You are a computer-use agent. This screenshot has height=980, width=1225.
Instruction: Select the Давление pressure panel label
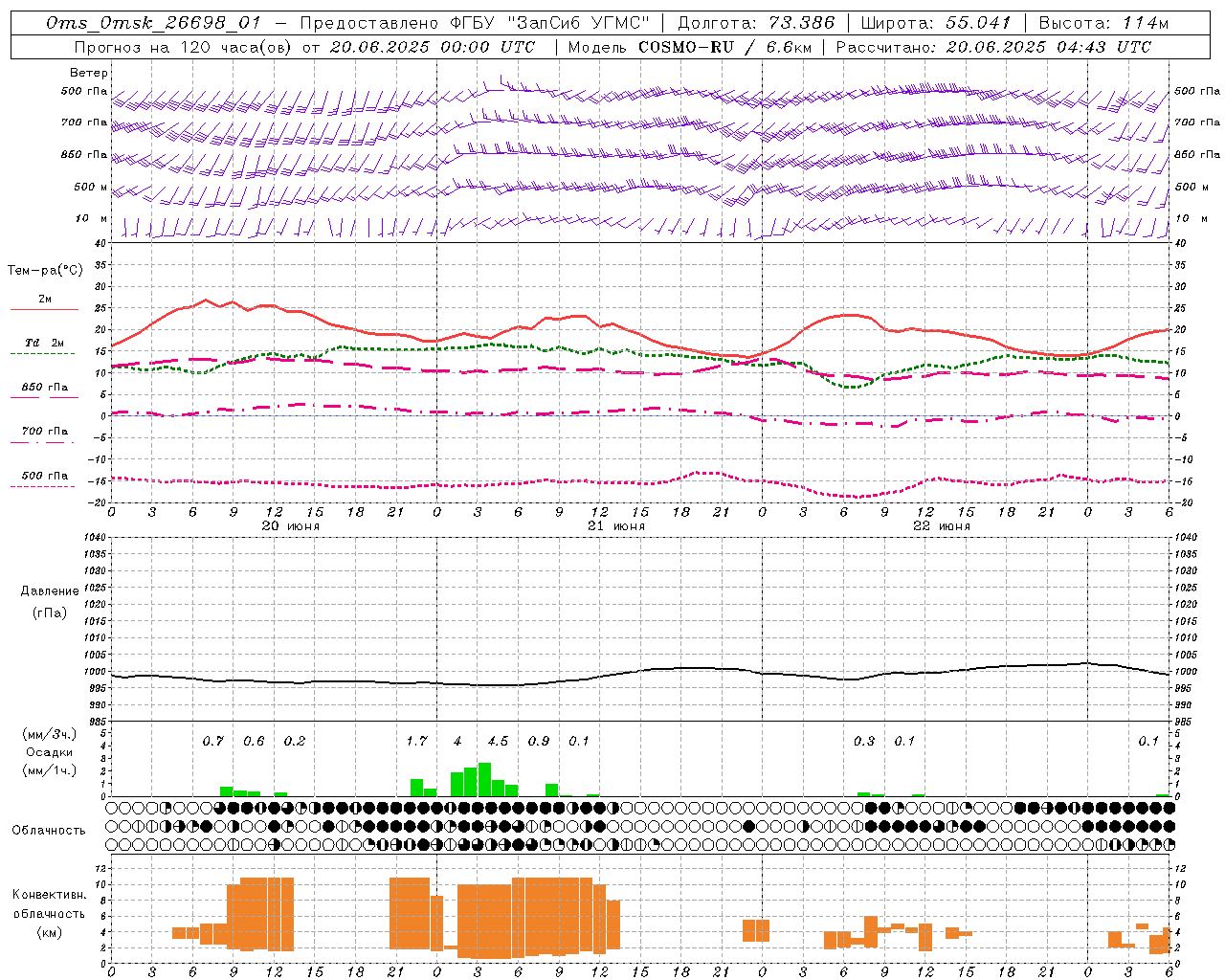coord(50,591)
